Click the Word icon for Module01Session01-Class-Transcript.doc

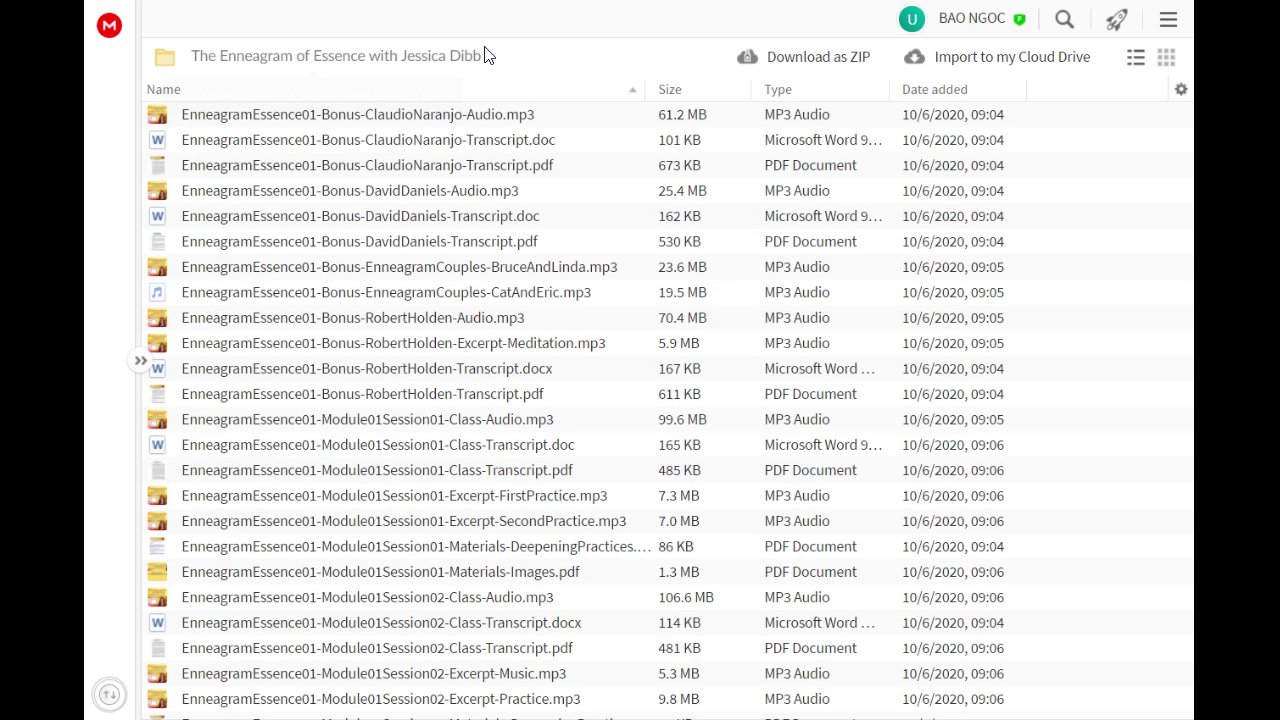157,445
